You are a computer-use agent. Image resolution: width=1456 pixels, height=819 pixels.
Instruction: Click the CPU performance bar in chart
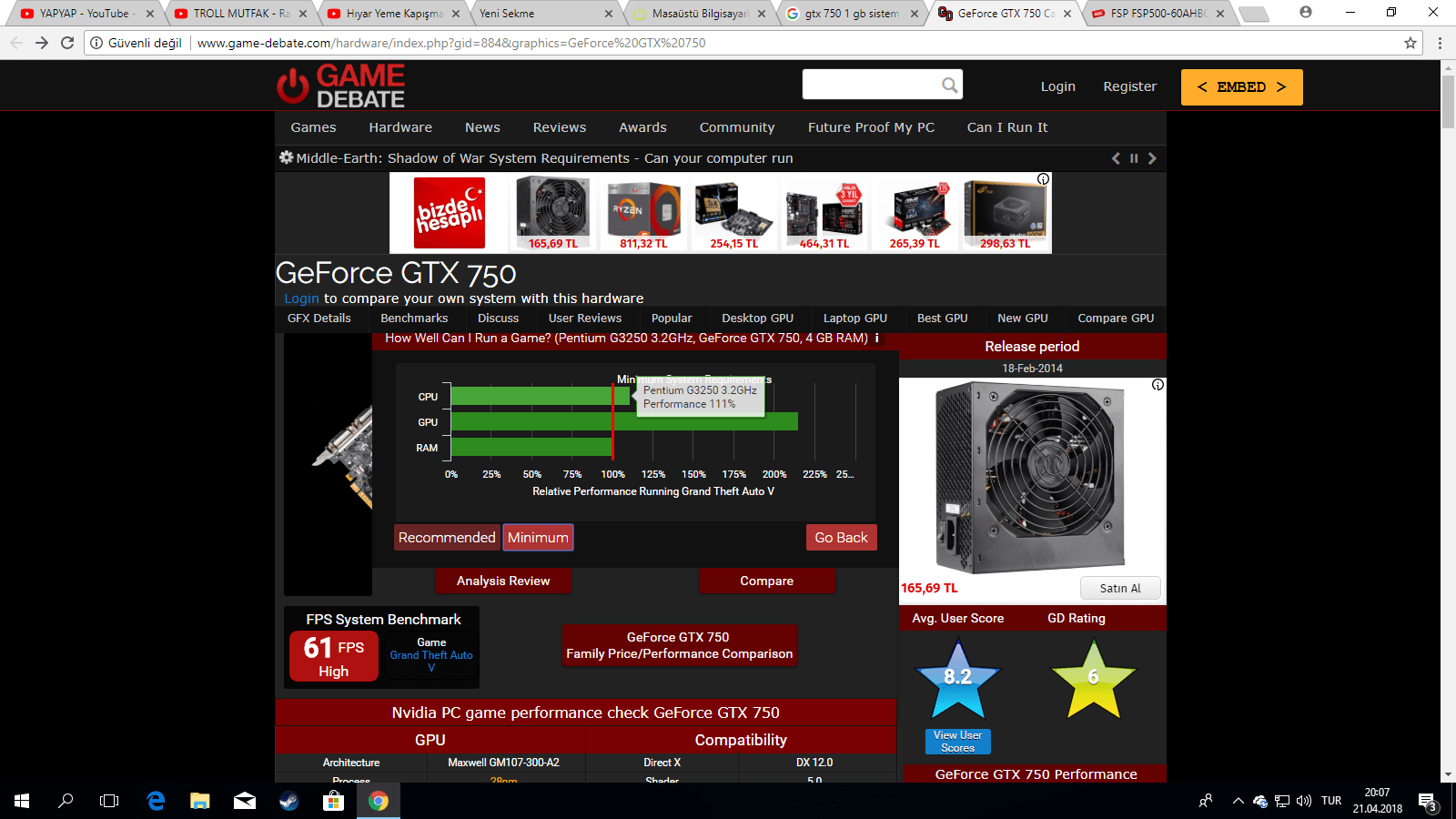pos(541,396)
